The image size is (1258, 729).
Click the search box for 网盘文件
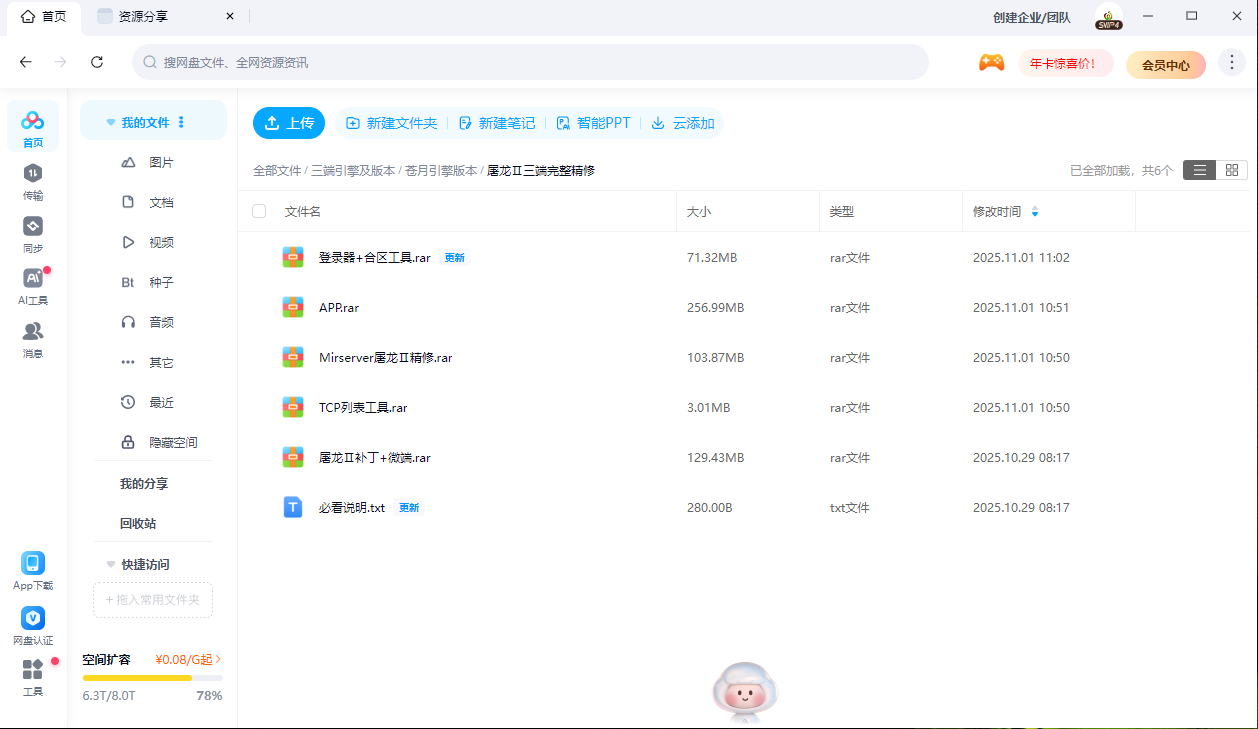coord(530,62)
